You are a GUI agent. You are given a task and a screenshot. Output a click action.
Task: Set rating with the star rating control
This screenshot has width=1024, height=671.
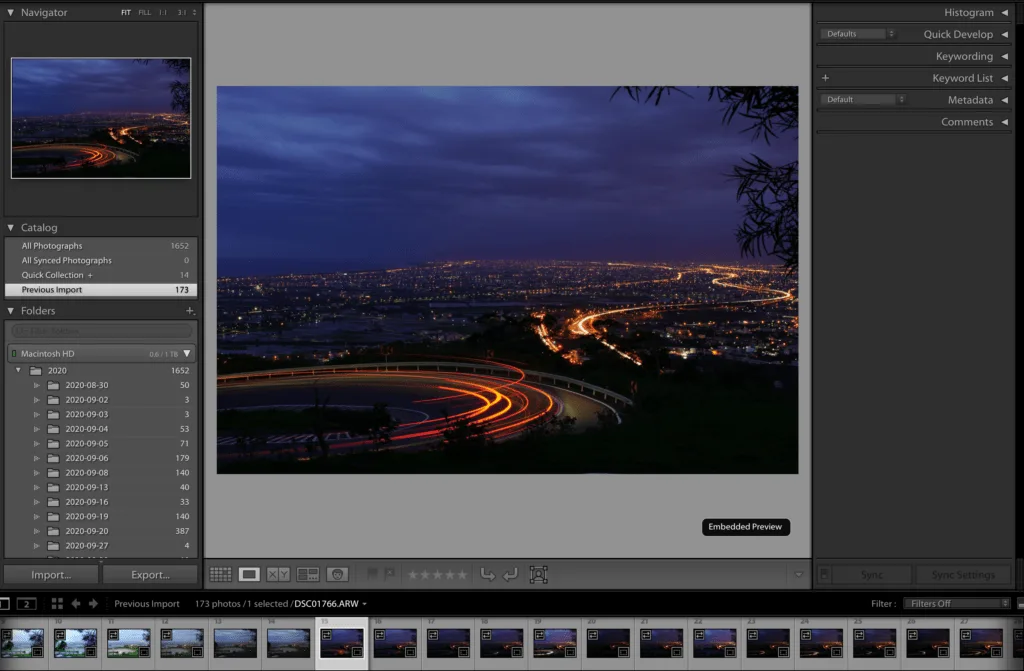click(x=437, y=574)
